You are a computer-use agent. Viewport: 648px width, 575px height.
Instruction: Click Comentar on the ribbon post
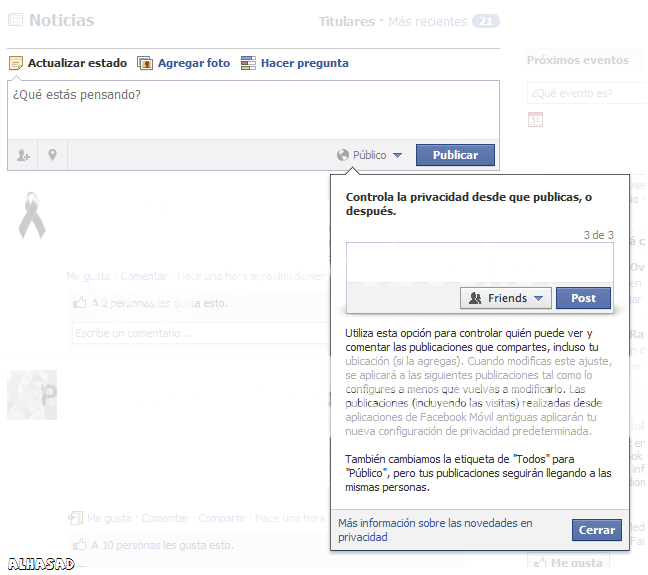pos(143,276)
